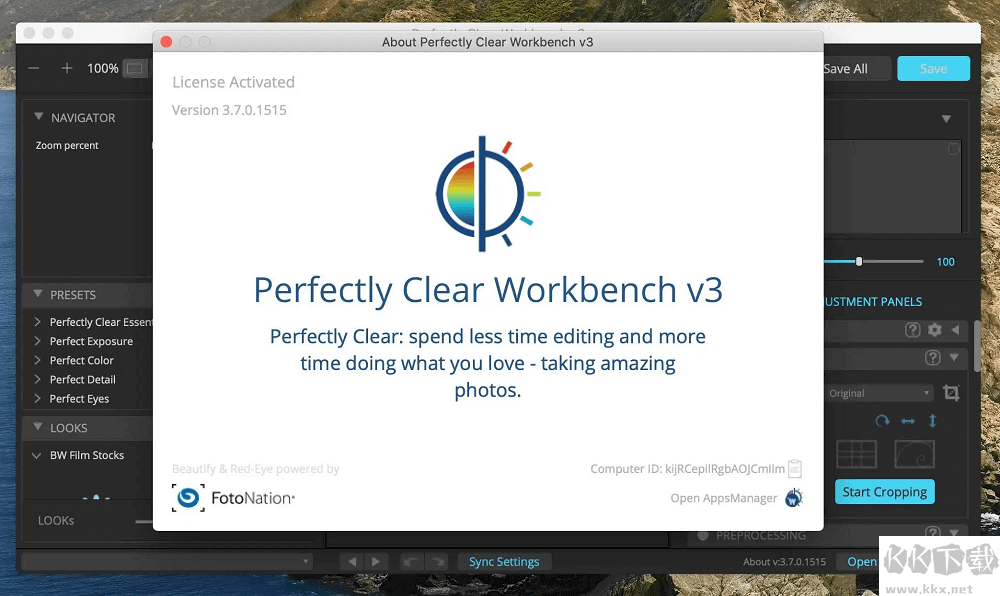Expand the PREPROCESSING panel arrow
The width and height of the screenshot is (1000, 596).
pyautogui.click(x=954, y=532)
